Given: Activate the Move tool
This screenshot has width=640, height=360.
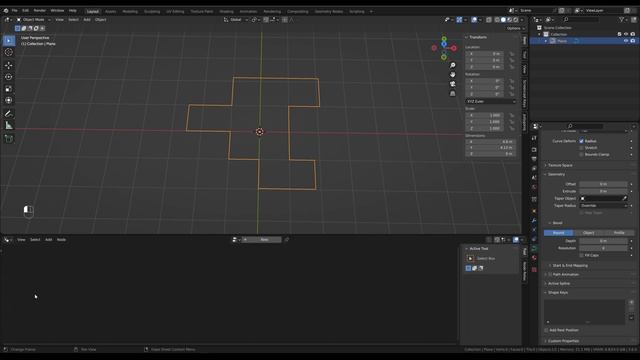Looking at the screenshot, I should [9, 65].
